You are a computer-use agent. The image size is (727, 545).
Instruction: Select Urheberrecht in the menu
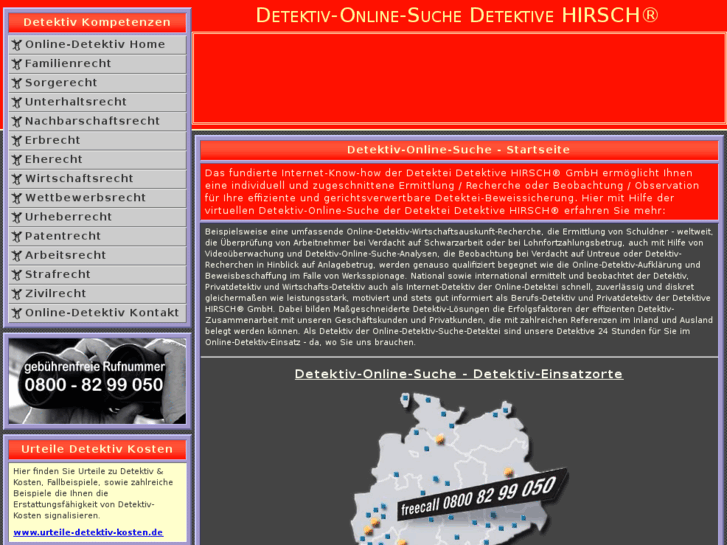click(97, 217)
